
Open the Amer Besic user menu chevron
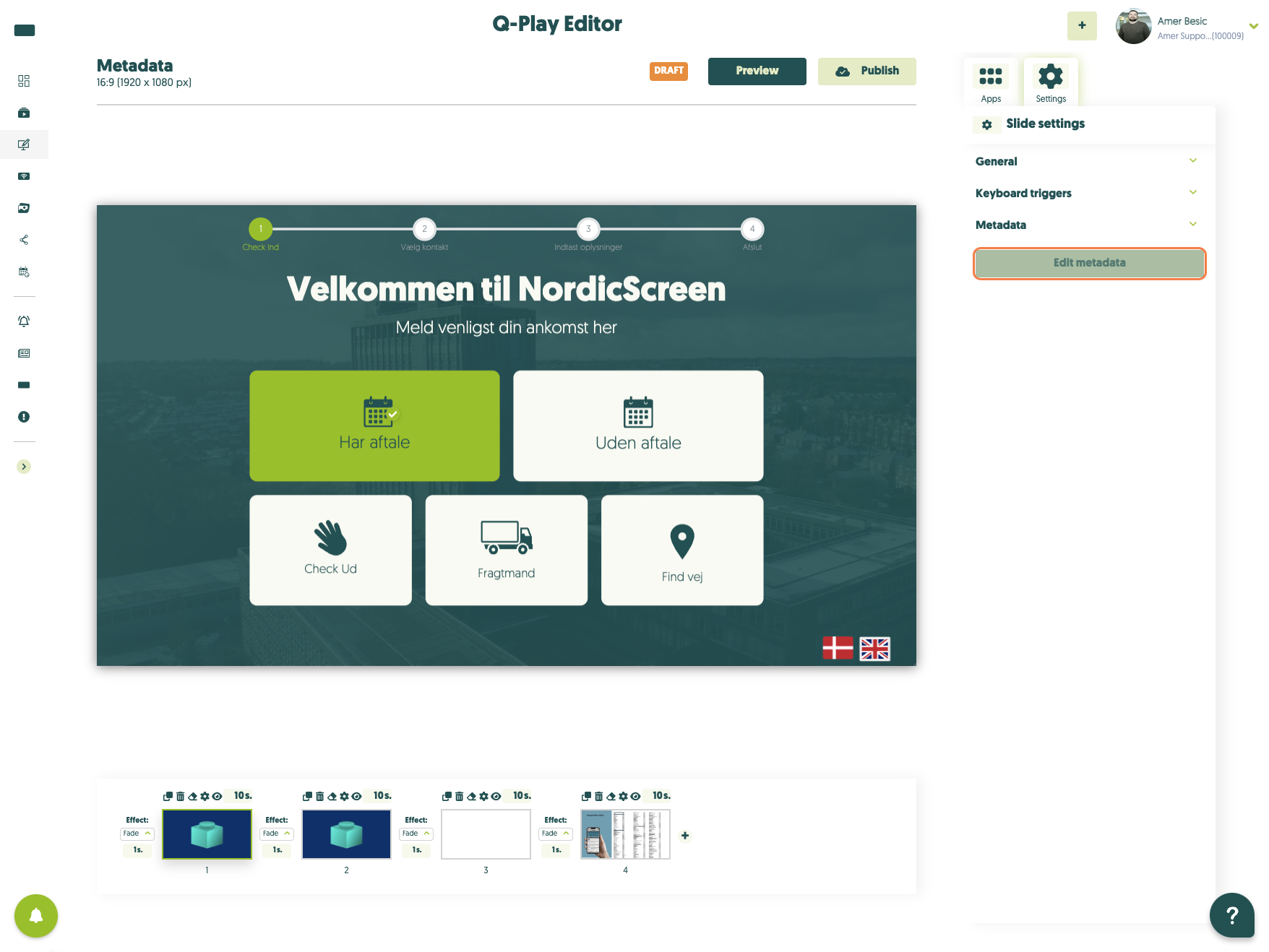pyautogui.click(x=1254, y=26)
